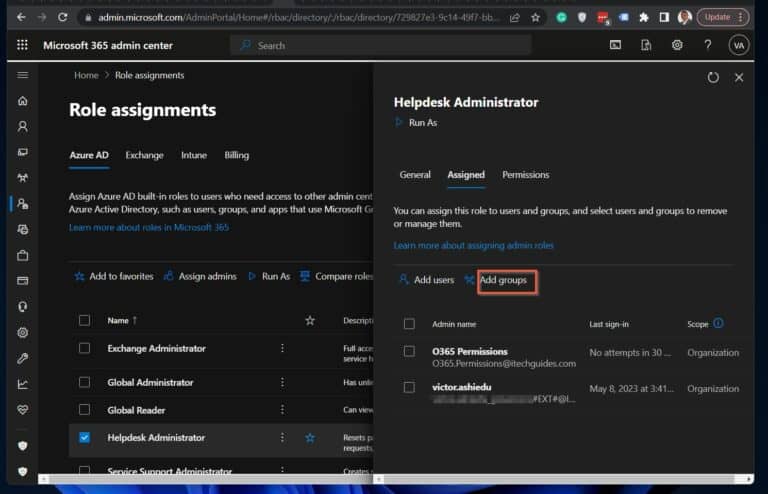This screenshot has height=494, width=768.
Task: Open Learn more about assigning admin roles
Action: tap(473, 245)
